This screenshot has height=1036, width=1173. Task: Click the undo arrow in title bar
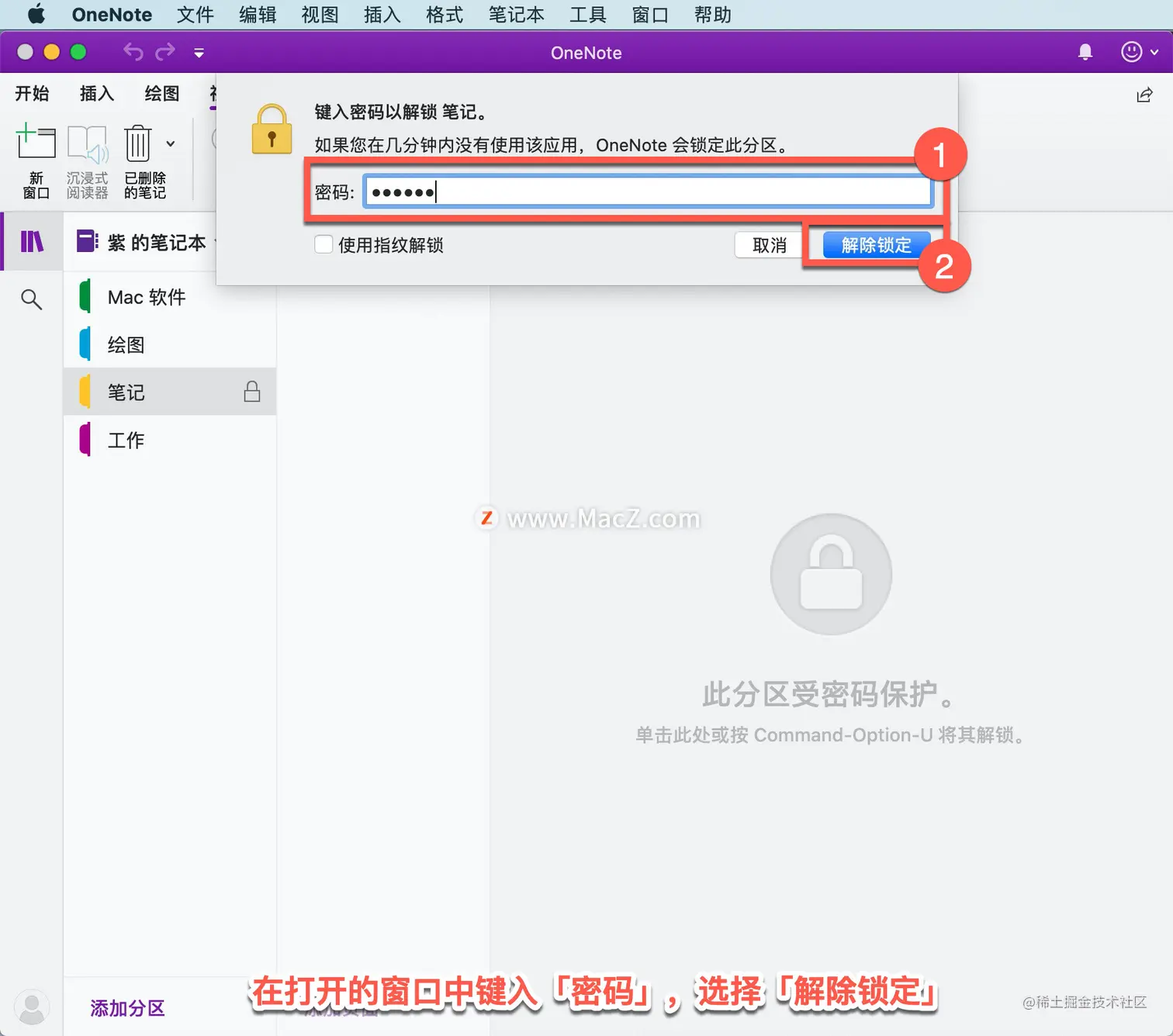pyautogui.click(x=133, y=52)
